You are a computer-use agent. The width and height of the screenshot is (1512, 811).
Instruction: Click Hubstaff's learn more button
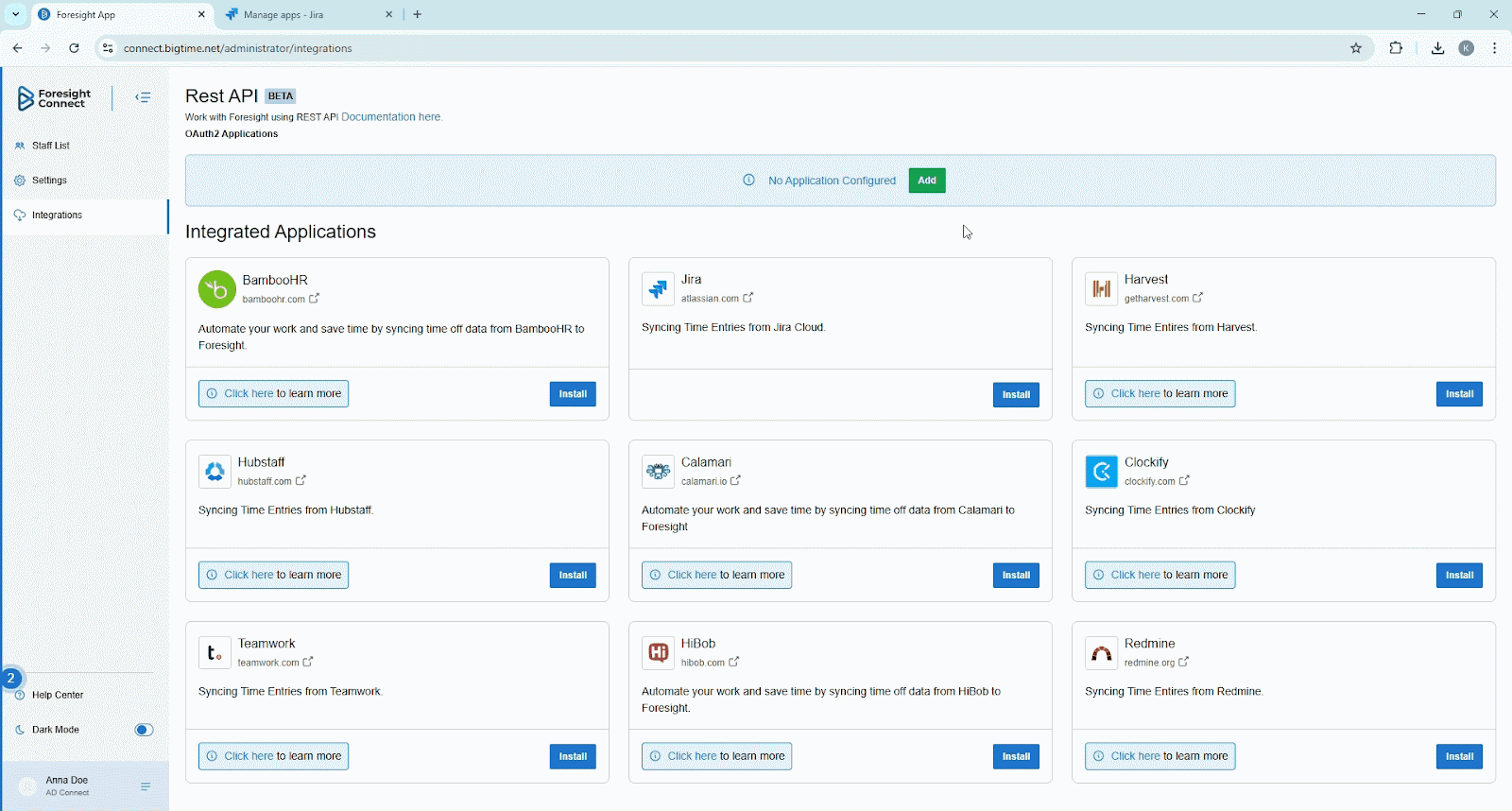pos(273,576)
